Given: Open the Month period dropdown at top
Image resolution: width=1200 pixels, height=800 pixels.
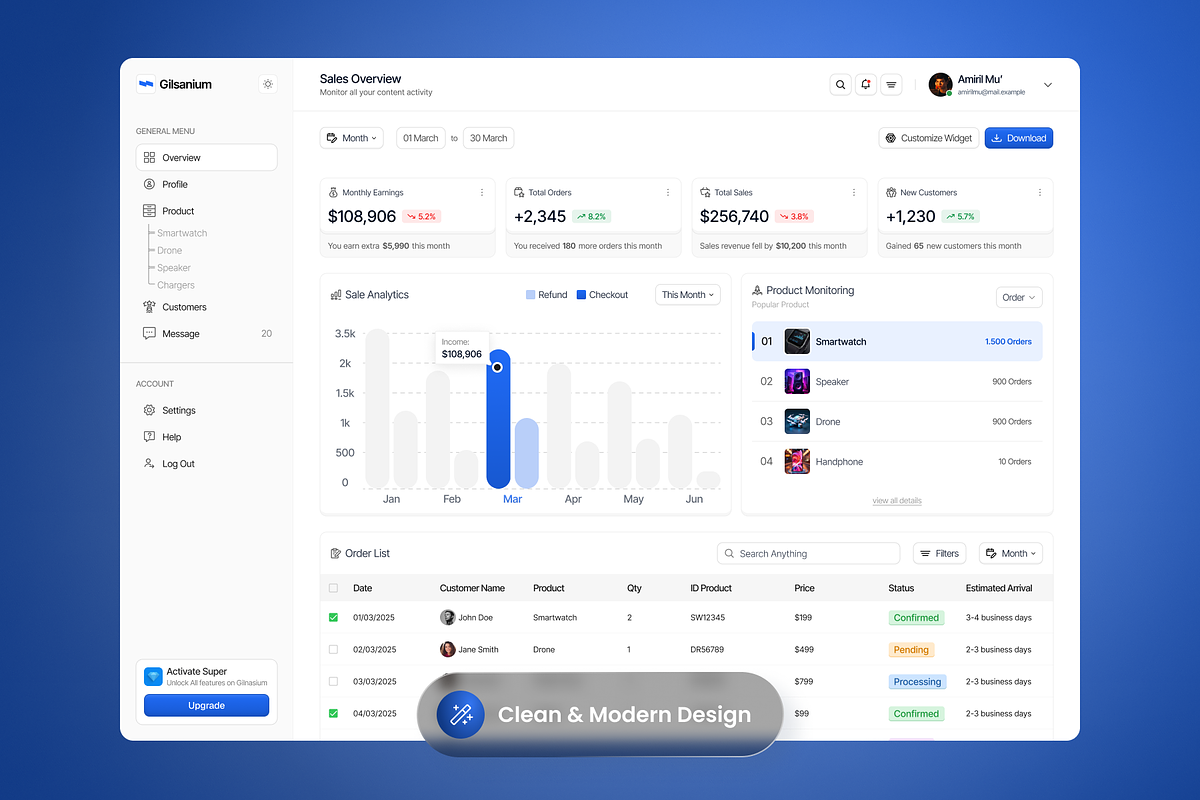Looking at the screenshot, I should click(x=352, y=138).
